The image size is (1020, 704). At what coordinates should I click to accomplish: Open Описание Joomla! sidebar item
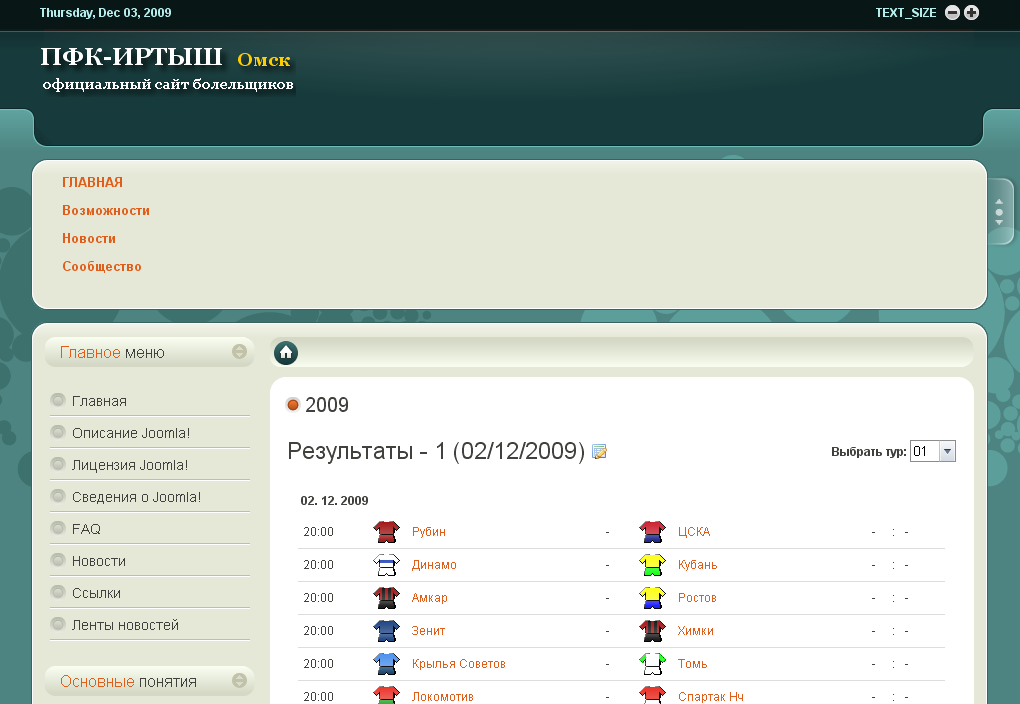point(131,433)
